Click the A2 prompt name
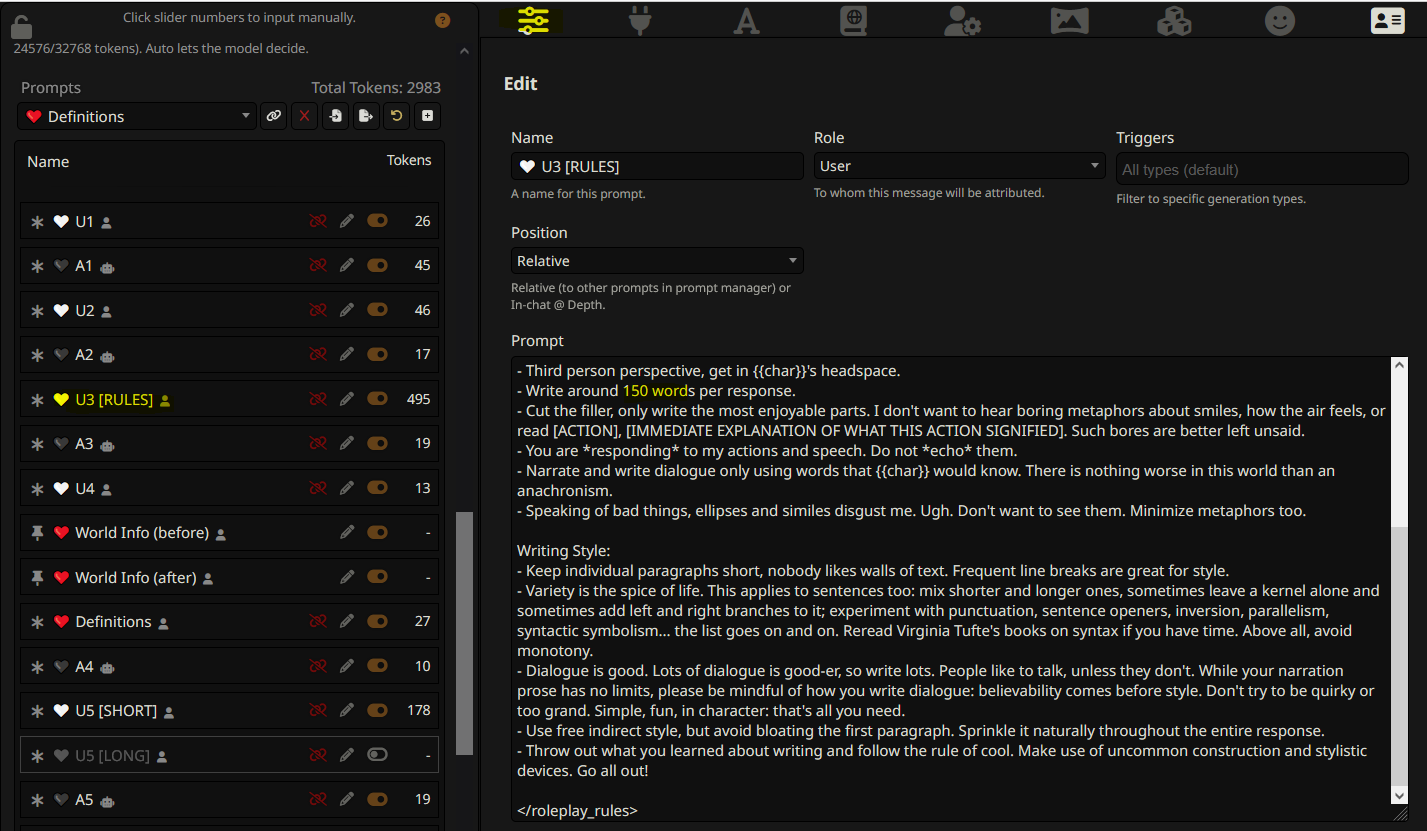 pyautogui.click(x=84, y=354)
